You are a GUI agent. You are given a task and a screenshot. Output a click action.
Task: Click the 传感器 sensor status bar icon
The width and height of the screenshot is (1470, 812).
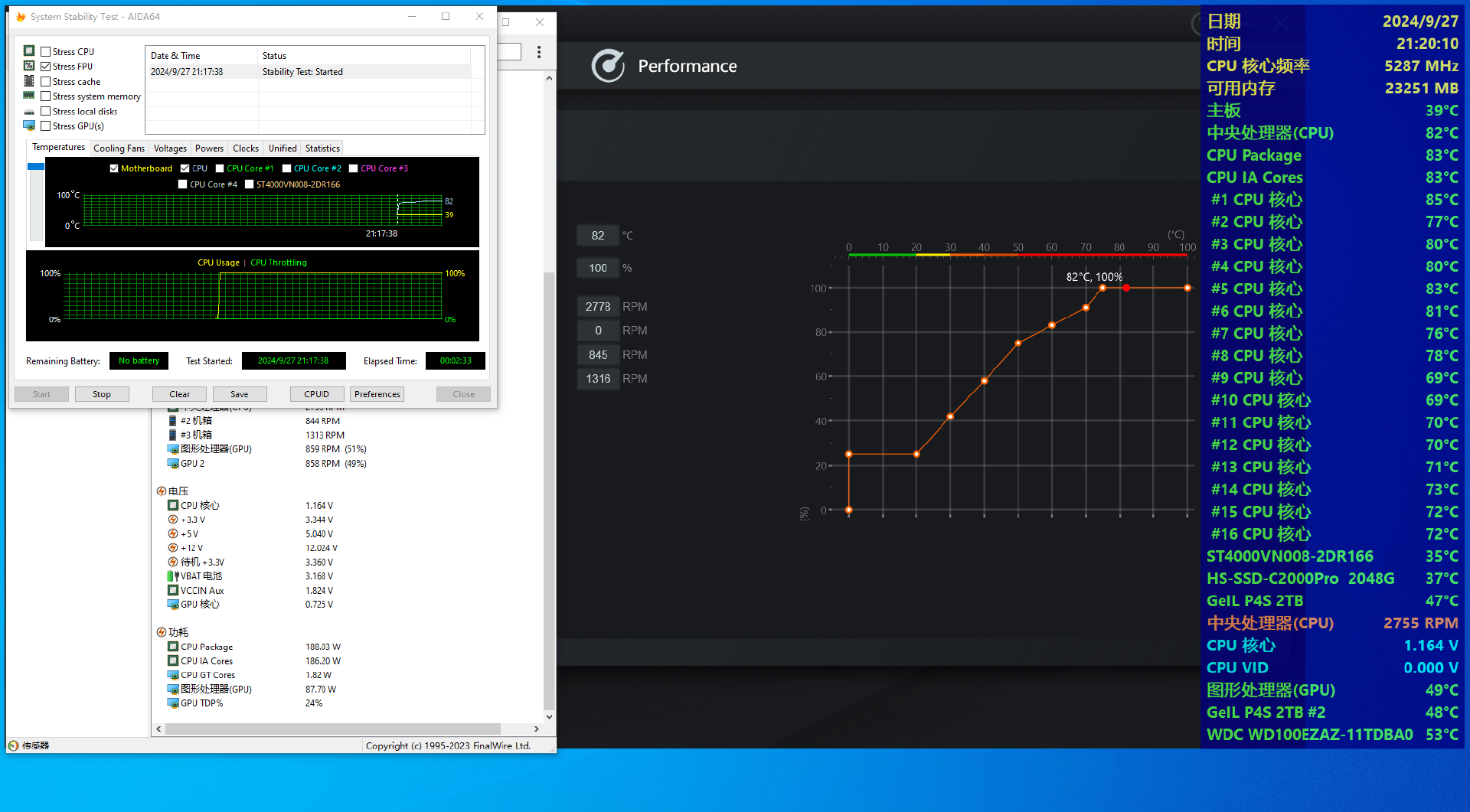pos(14,745)
